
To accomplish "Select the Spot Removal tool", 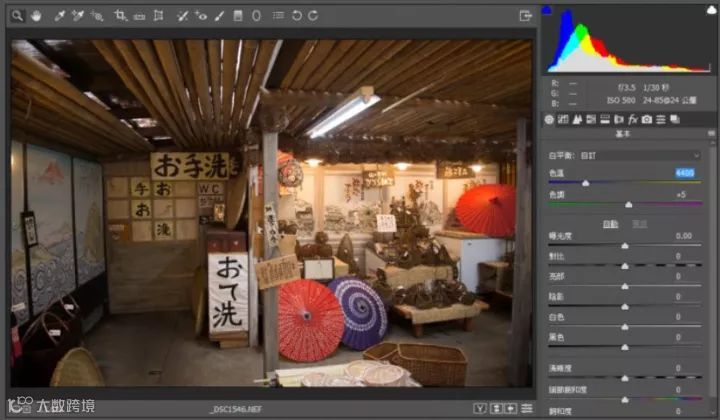I will pyautogui.click(x=182, y=16).
